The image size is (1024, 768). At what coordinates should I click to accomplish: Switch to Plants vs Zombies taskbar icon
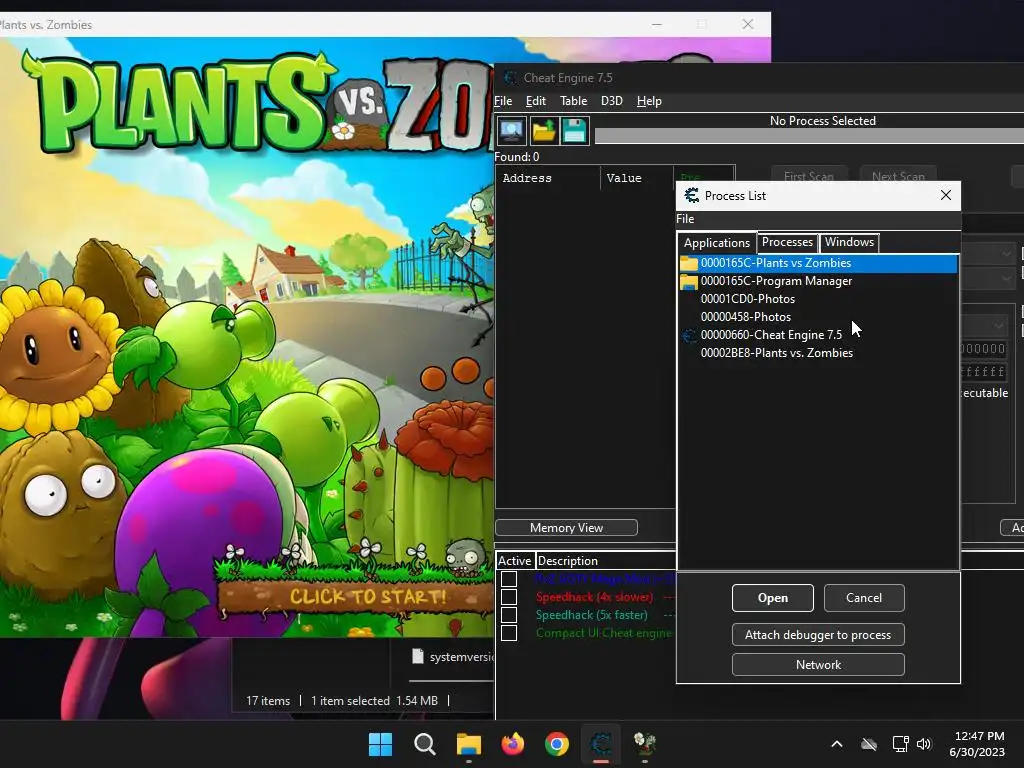[x=645, y=744]
